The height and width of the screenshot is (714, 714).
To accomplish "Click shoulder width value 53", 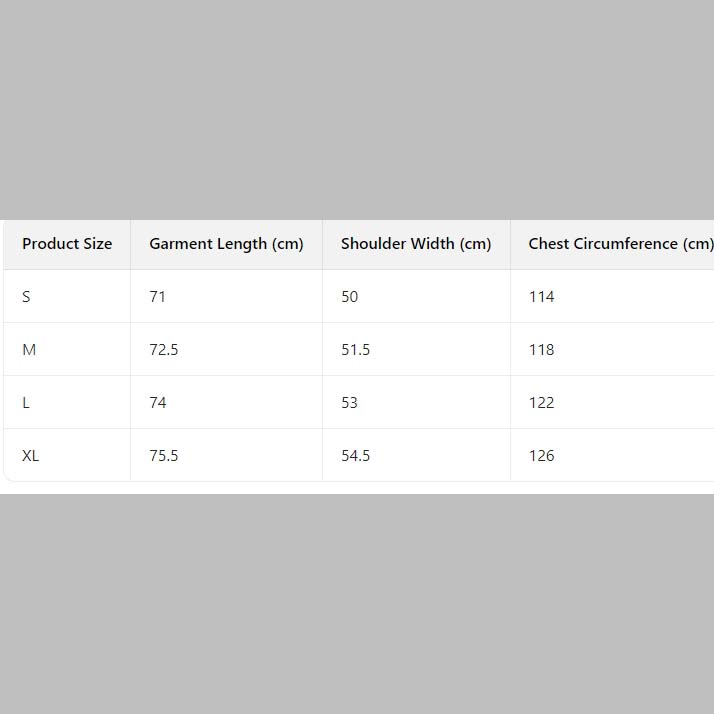I will 350,403.
